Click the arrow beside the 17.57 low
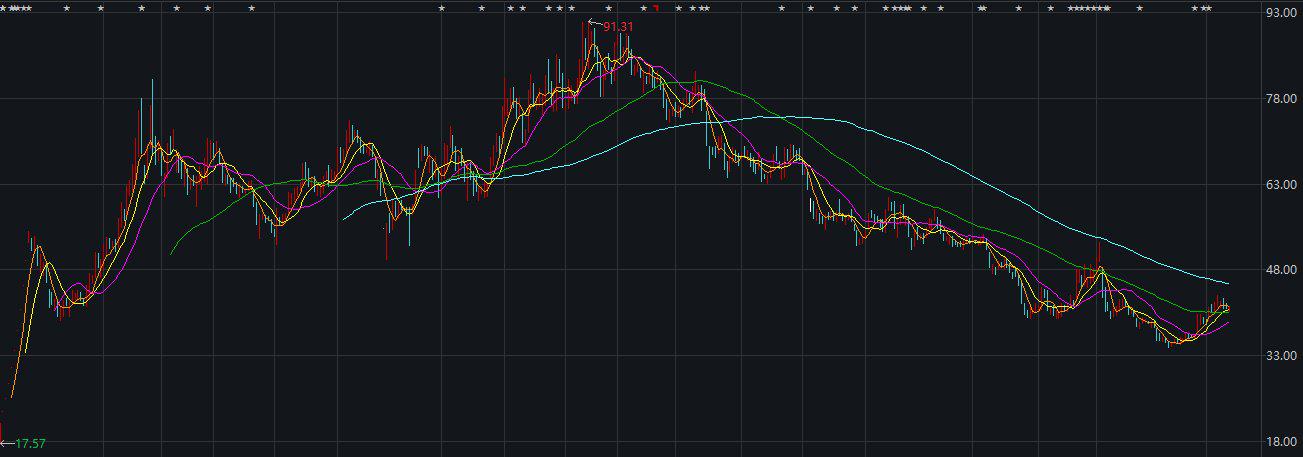Screen dimensions: 1303x457 7,442
